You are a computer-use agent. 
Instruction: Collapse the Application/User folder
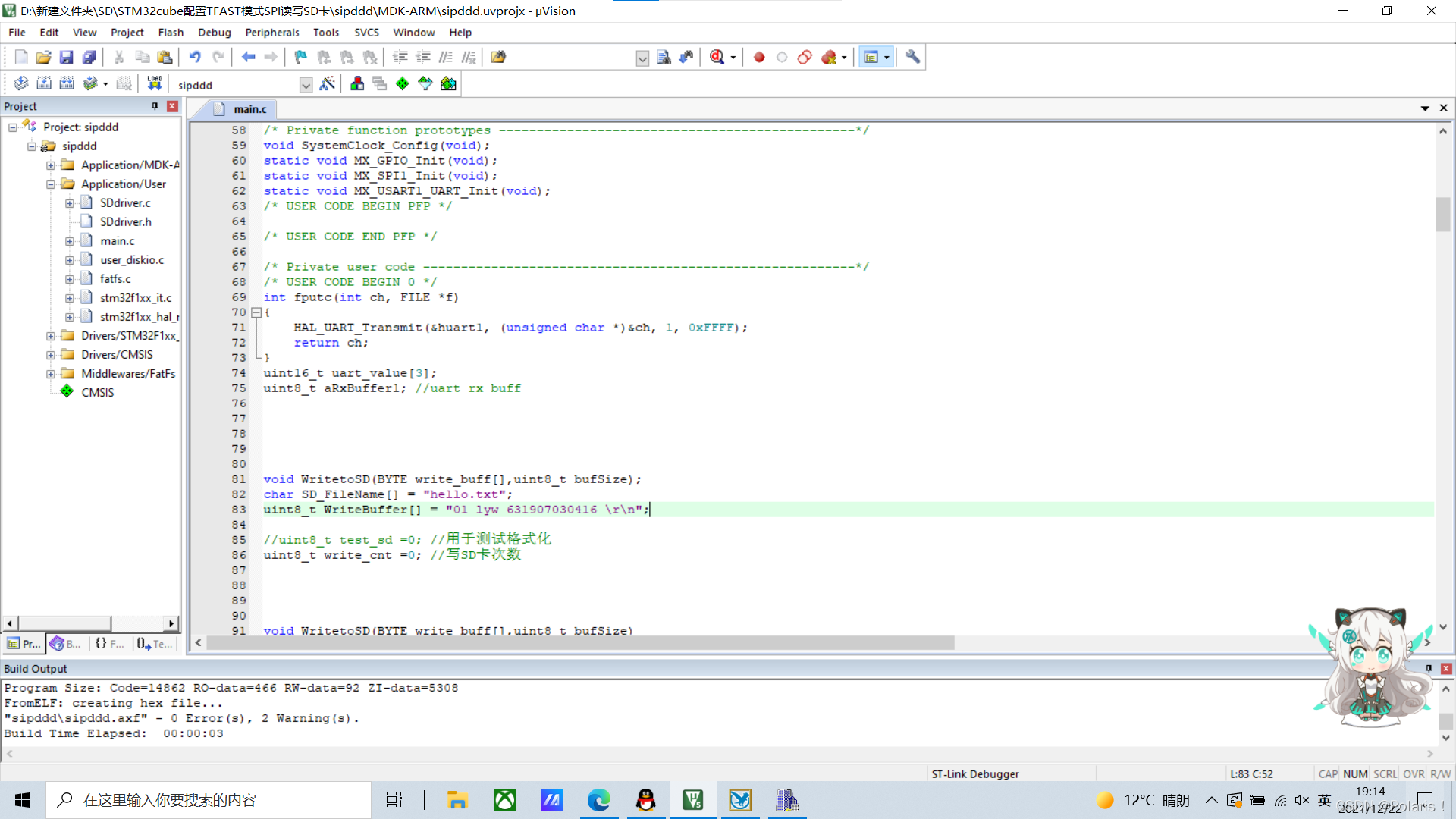point(51,184)
